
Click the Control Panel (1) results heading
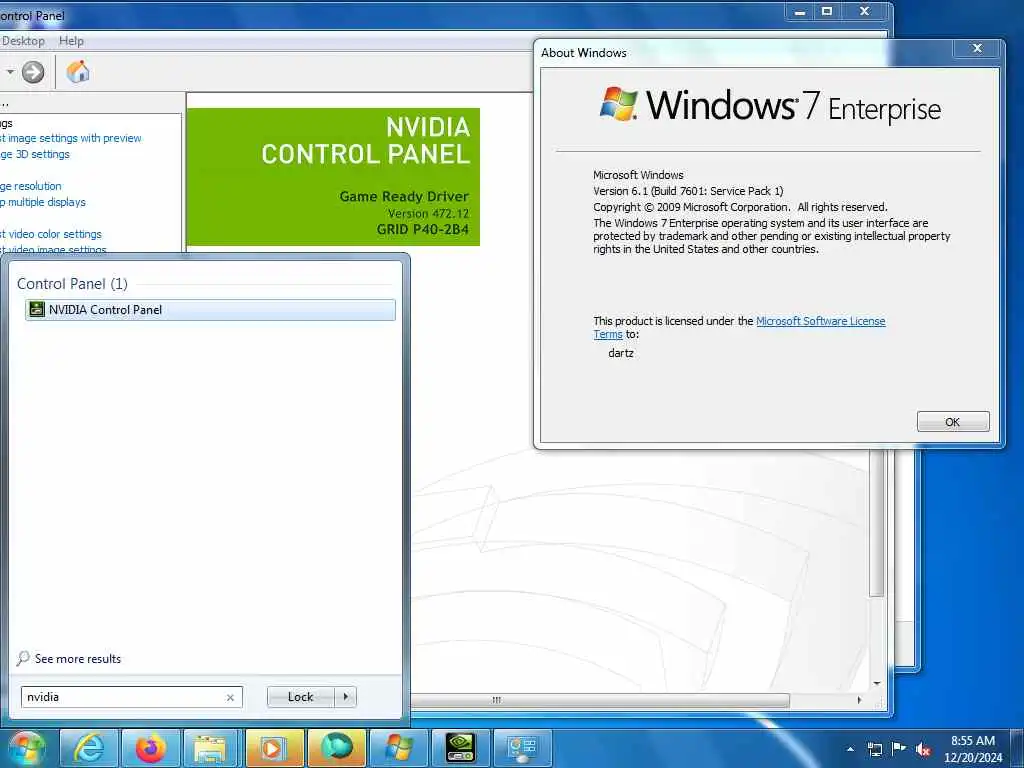72,283
